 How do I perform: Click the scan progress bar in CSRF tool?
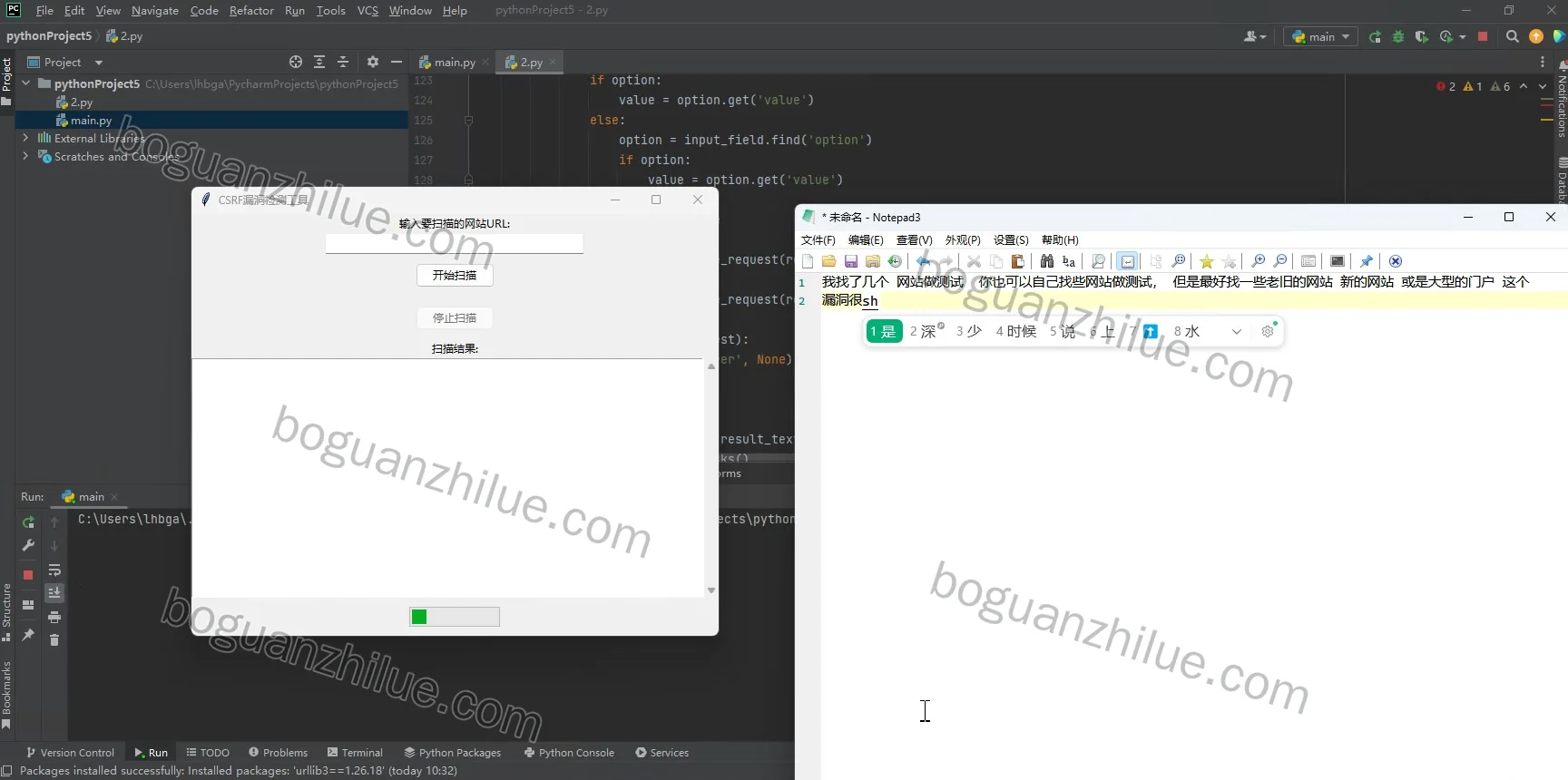[455, 617]
